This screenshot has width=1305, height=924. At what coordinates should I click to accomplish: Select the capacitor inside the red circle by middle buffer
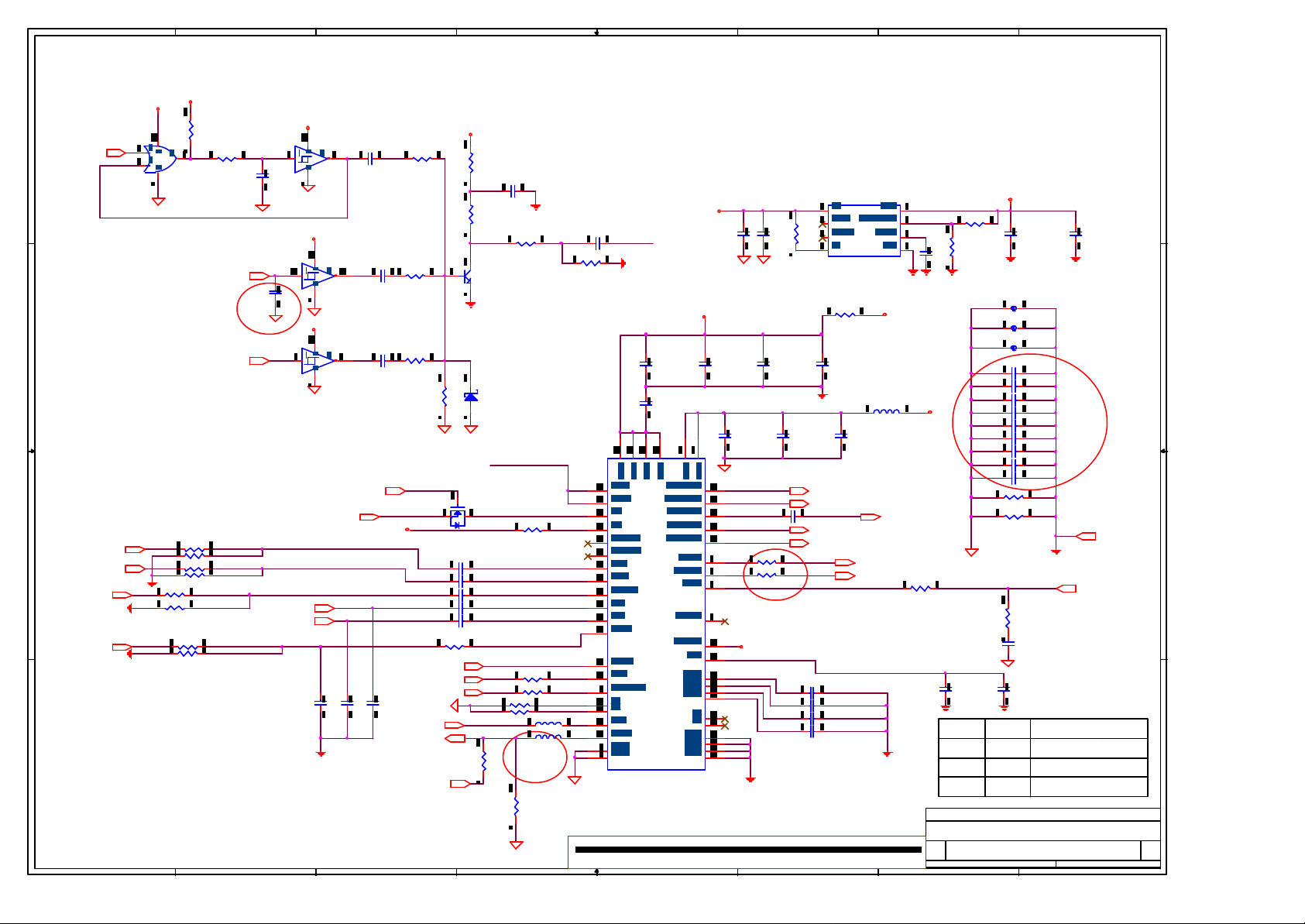point(275,293)
